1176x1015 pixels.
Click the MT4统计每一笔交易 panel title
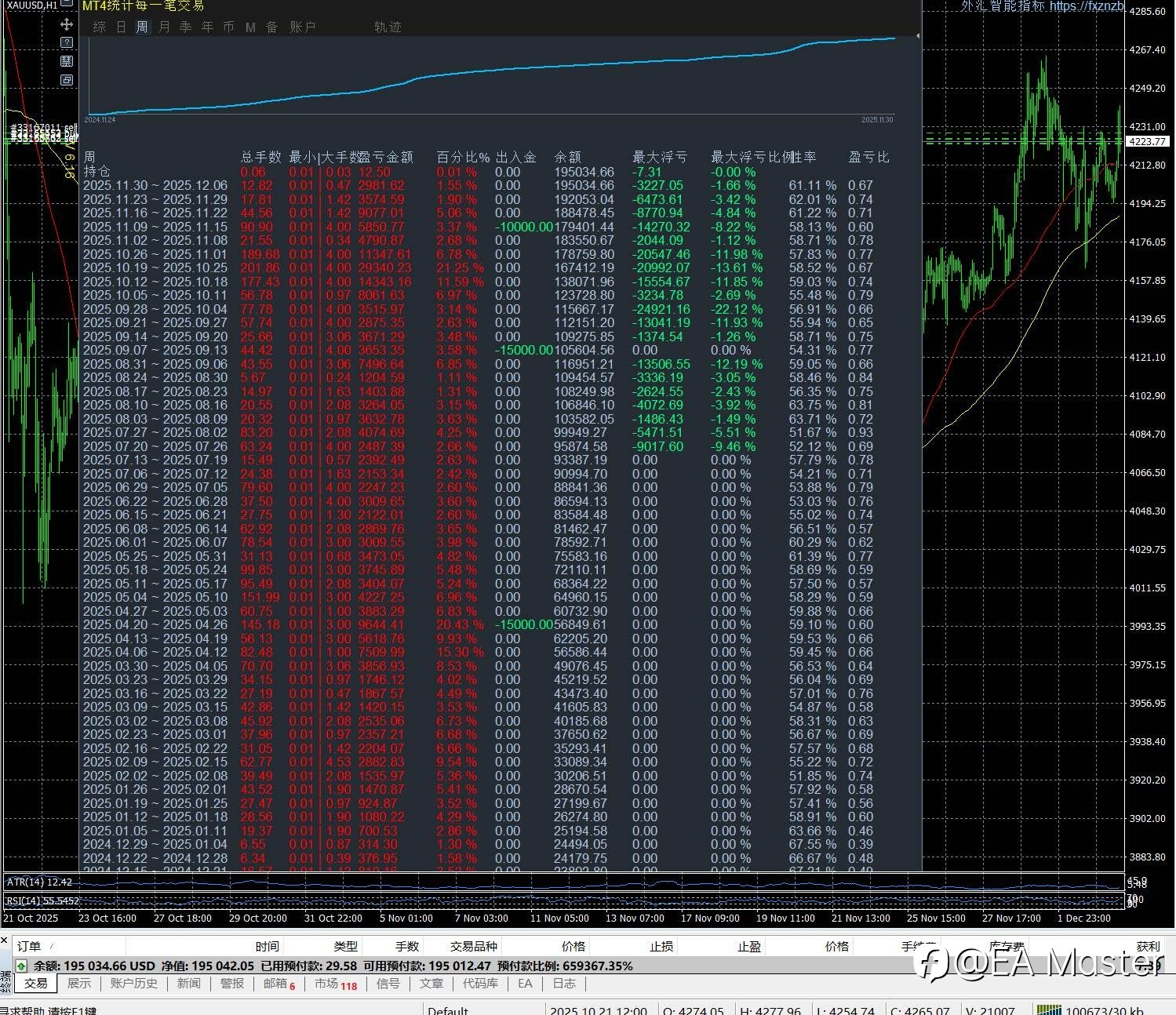[143, 5]
